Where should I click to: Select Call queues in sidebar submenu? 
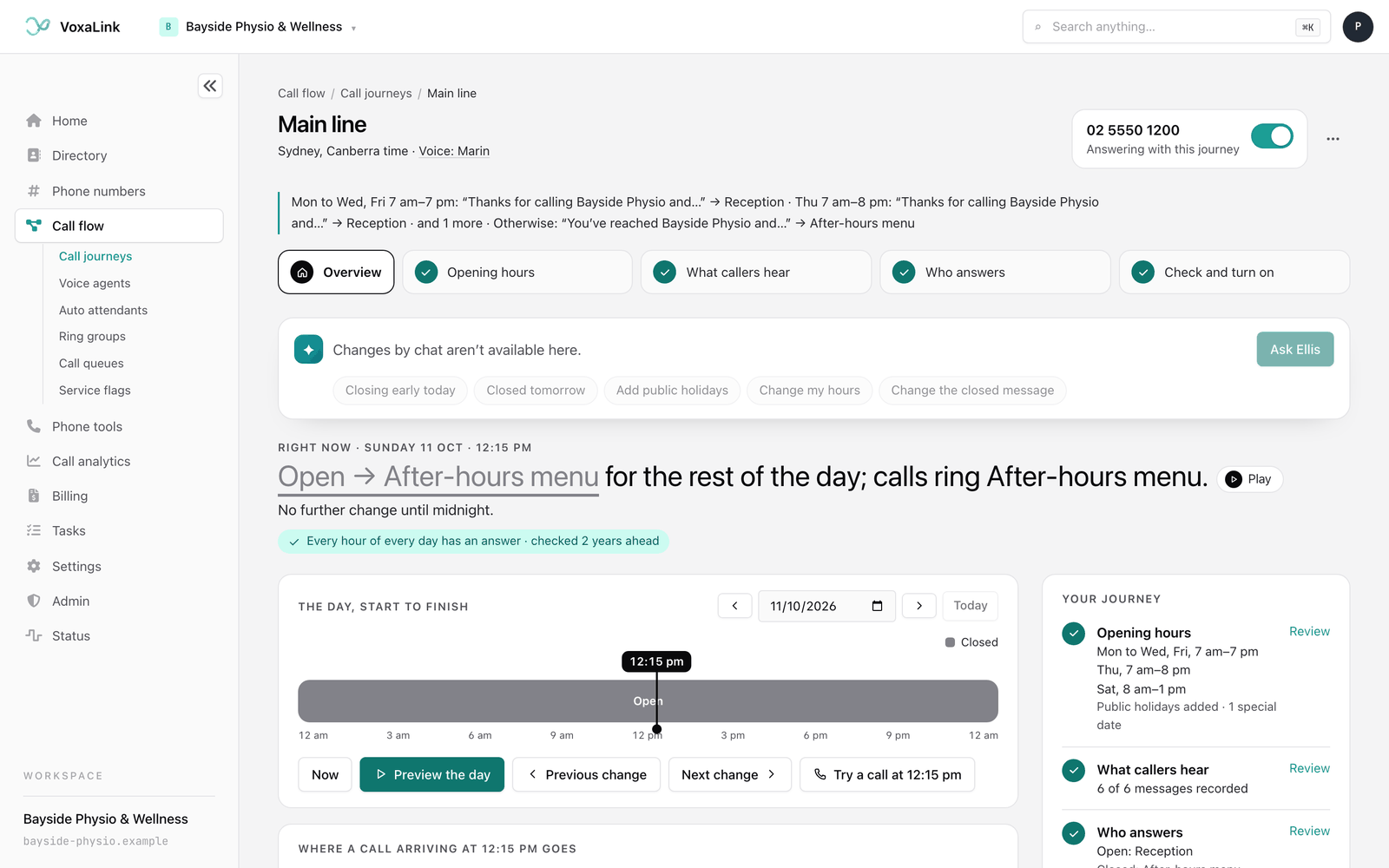pyautogui.click(x=91, y=364)
